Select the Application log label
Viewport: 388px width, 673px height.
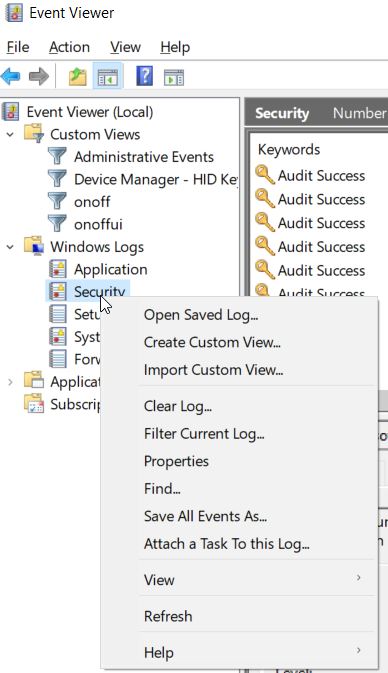[111, 270]
